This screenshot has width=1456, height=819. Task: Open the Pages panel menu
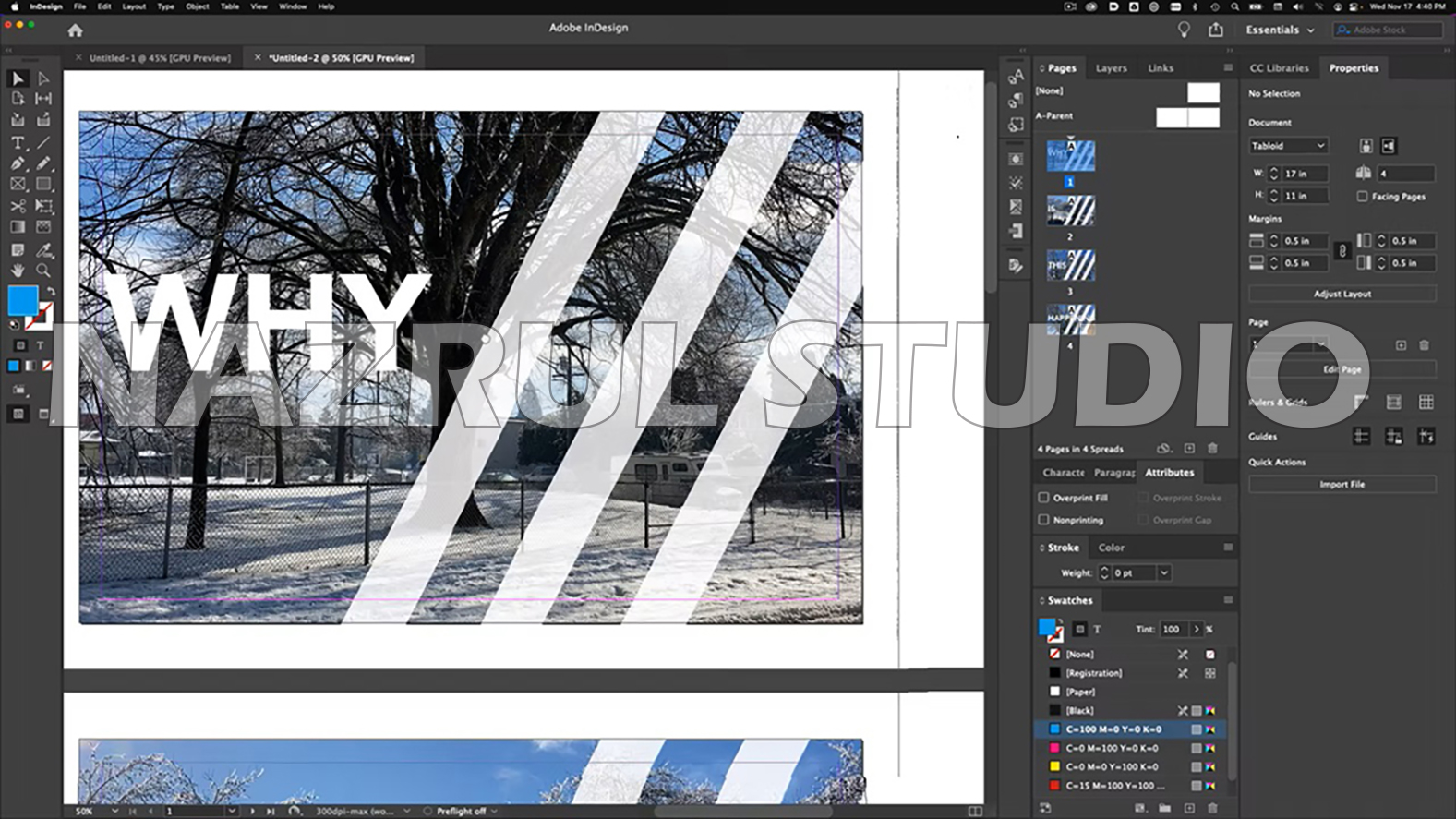pos(1228,67)
